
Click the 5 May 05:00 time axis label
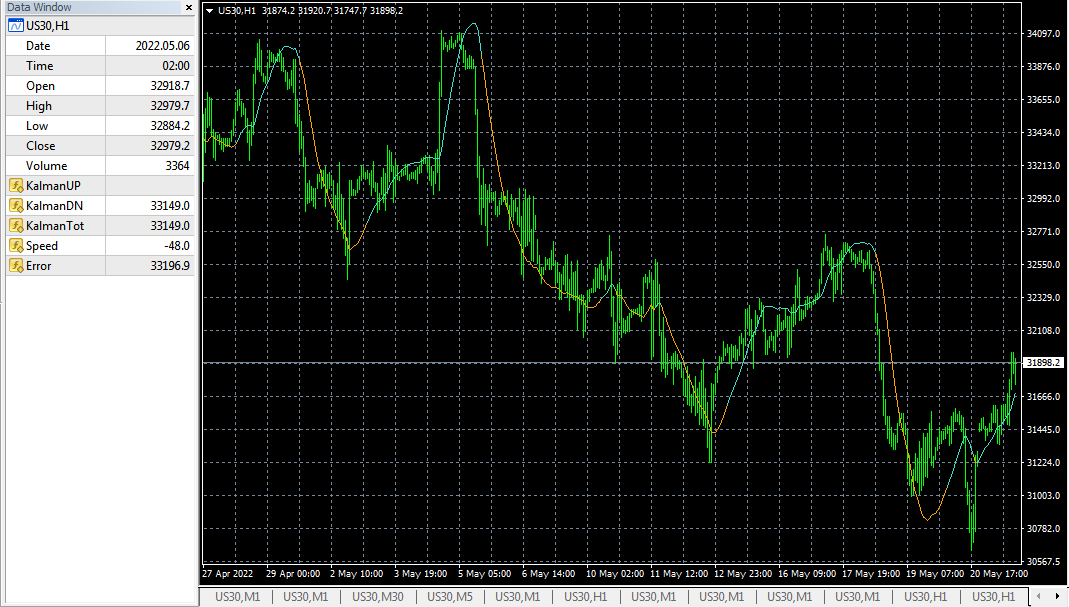[x=484, y=574]
